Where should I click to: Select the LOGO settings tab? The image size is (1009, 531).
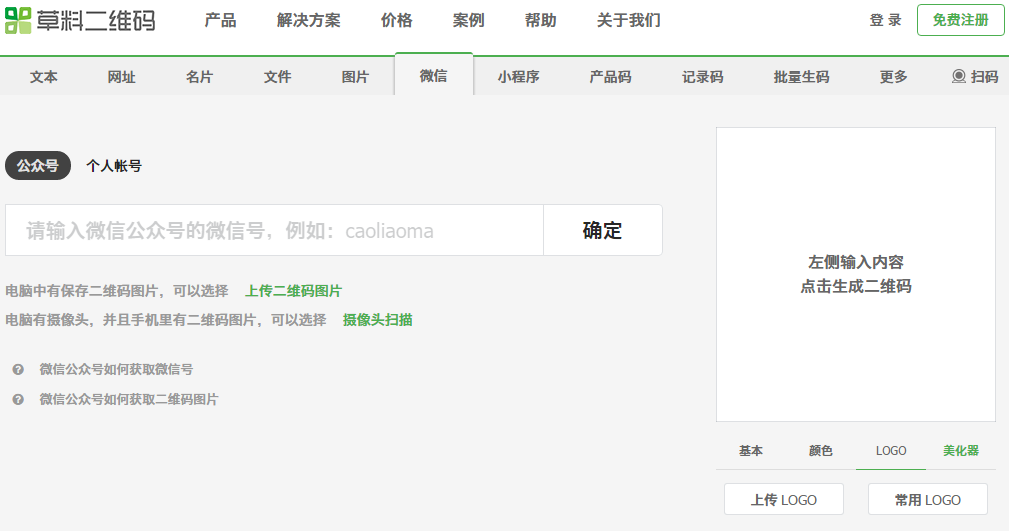coord(891,451)
